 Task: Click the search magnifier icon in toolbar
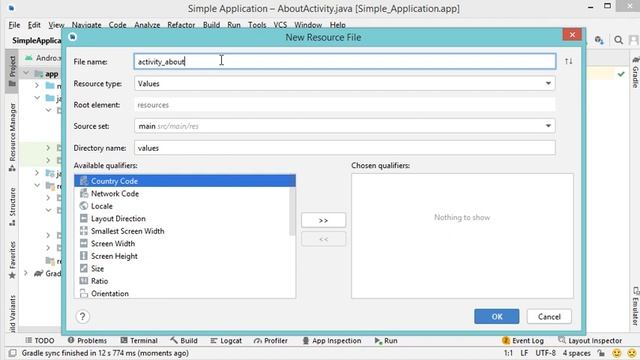pos(618,40)
